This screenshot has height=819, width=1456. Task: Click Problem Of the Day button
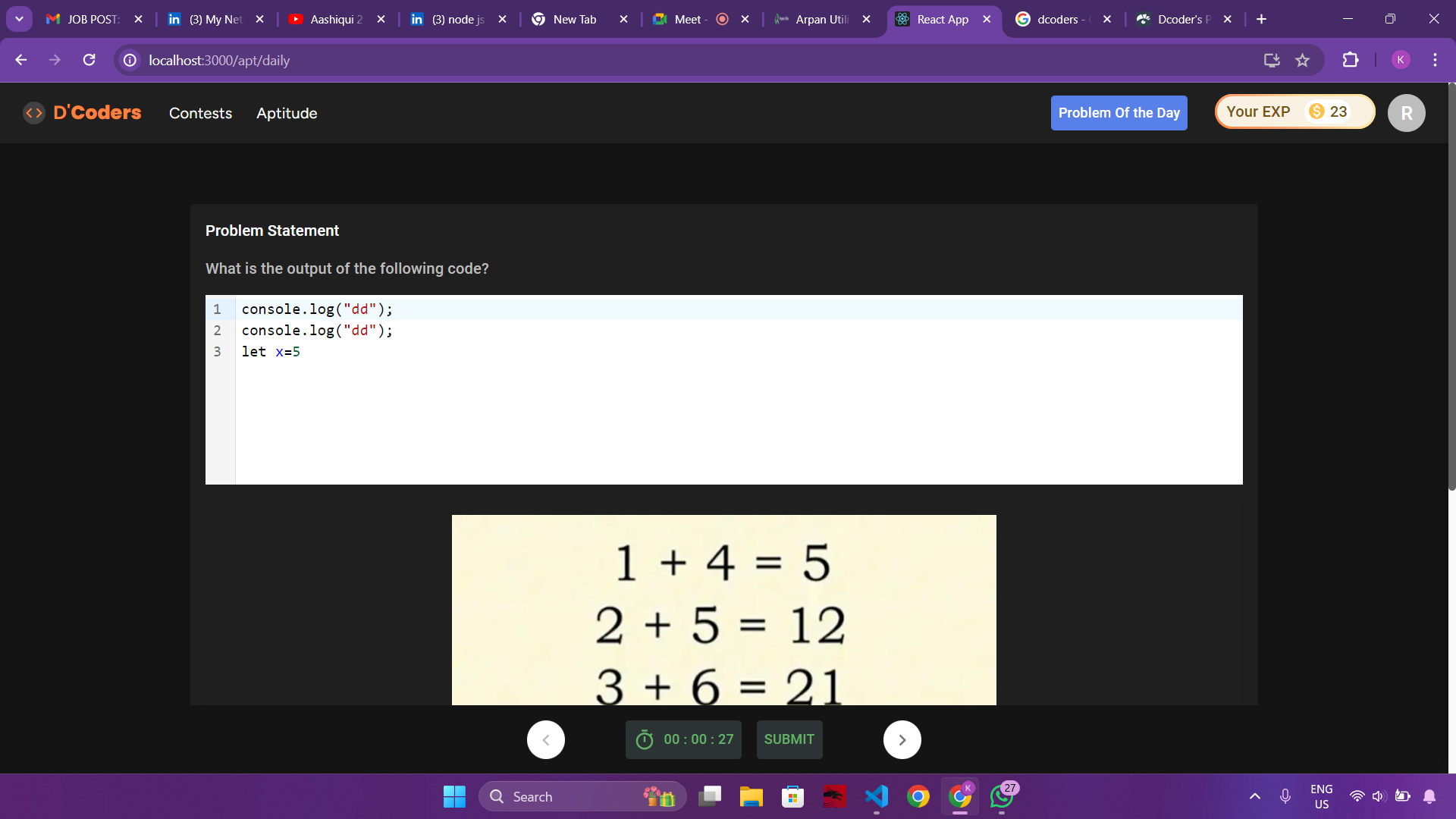[x=1119, y=113]
